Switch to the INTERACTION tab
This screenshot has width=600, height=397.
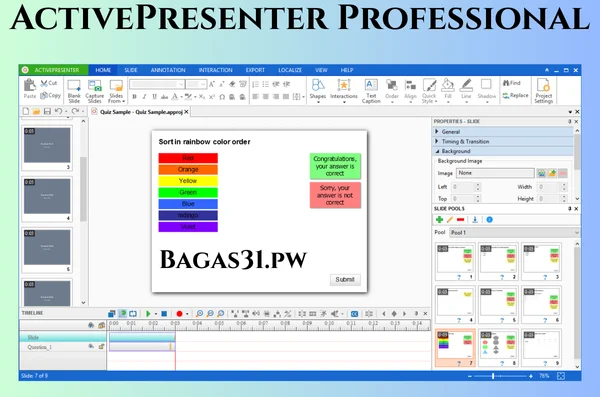click(215, 70)
